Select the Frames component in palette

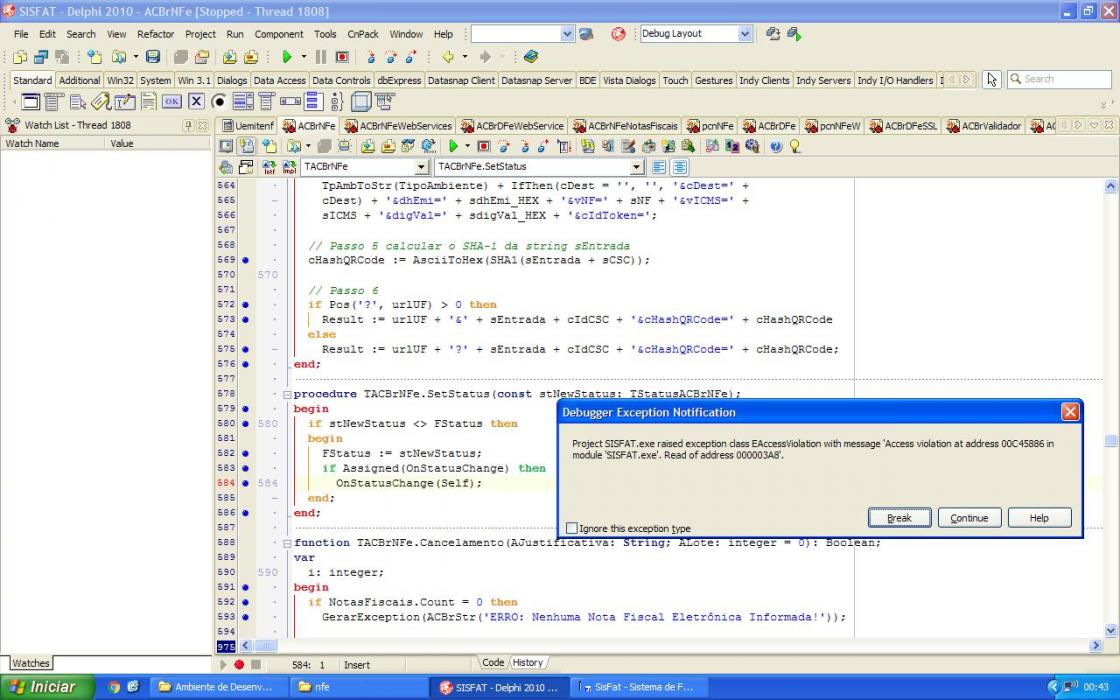point(31,101)
